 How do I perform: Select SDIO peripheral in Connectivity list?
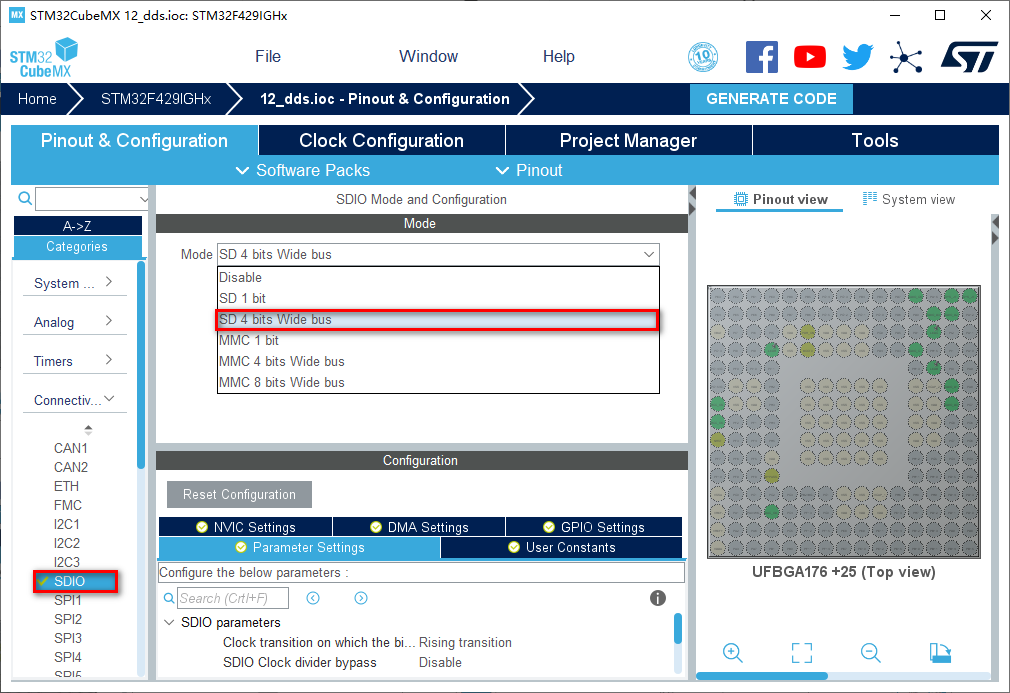[x=69, y=581]
